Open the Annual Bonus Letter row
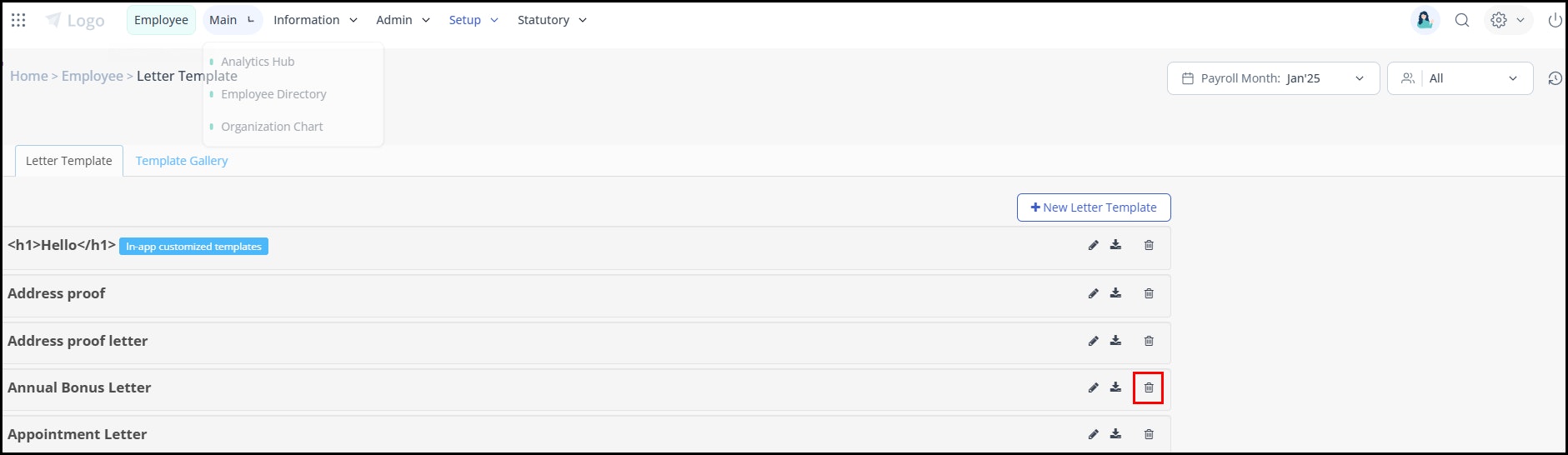Image resolution: width=1568 pixels, height=455 pixels. point(586,388)
